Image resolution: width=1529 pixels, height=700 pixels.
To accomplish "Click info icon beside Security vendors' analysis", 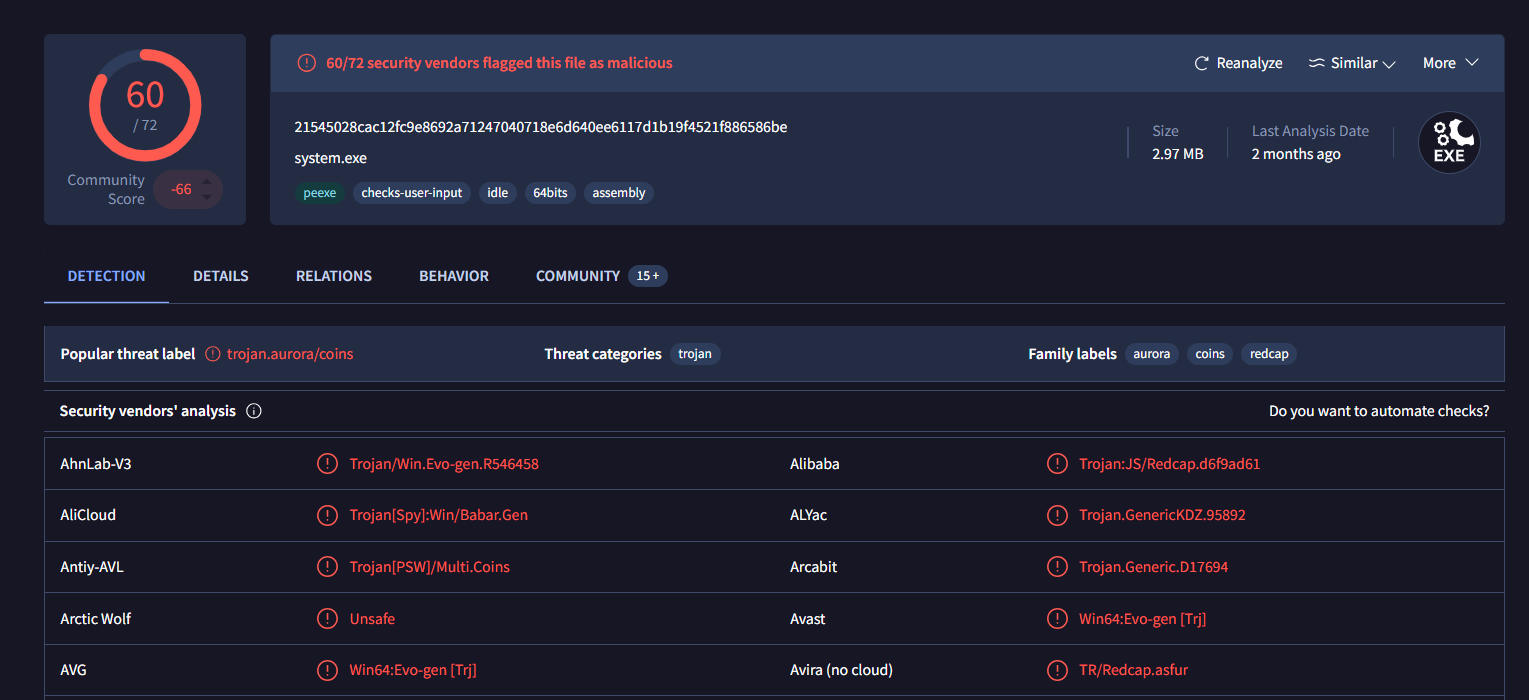I will [254, 411].
